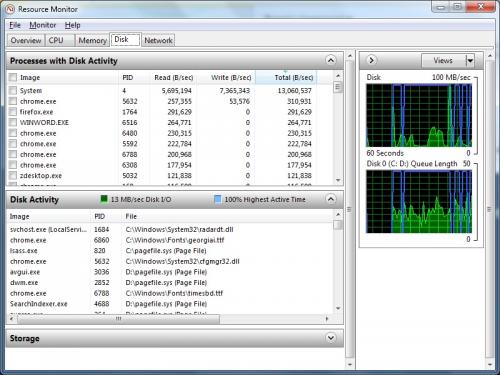
Task: Tick the firefox.exe checkbox
Action: click(x=13, y=112)
